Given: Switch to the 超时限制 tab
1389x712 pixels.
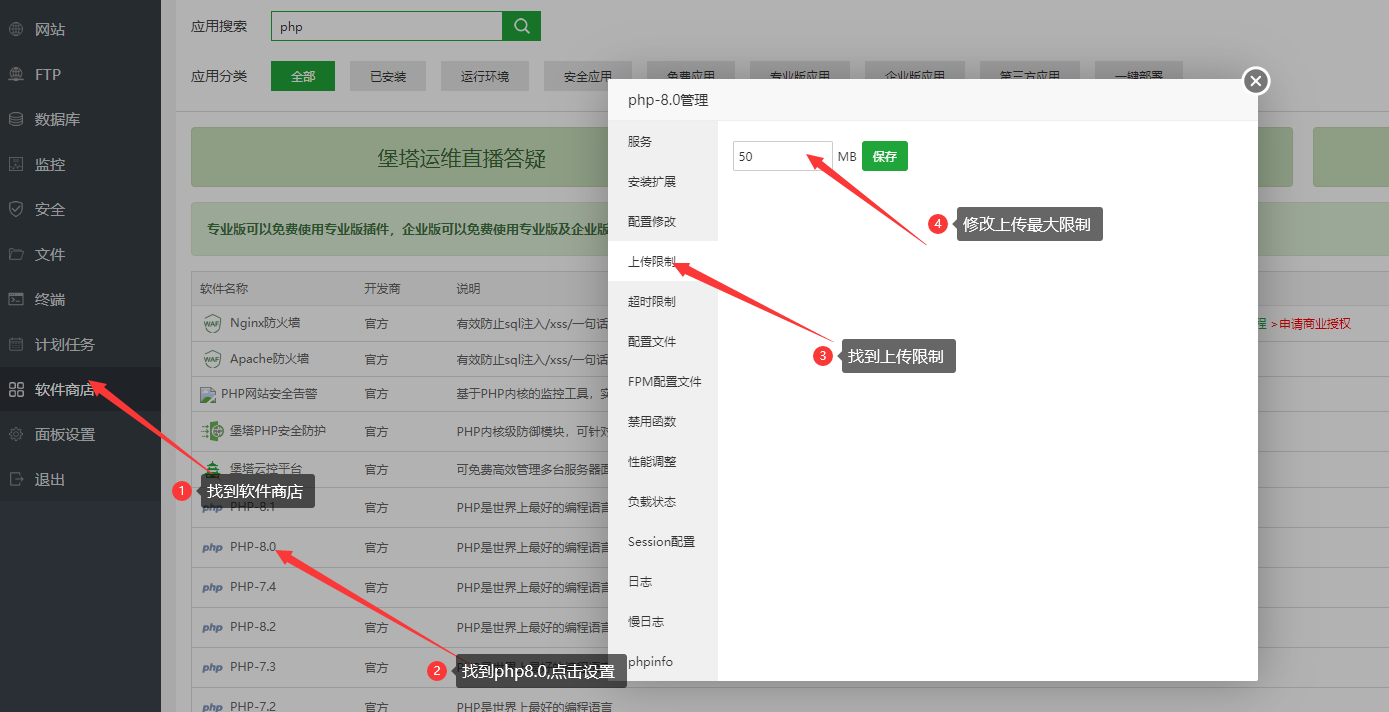Looking at the screenshot, I should click(652, 301).
